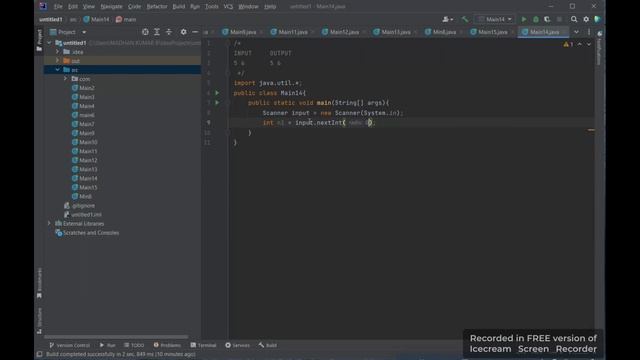640x360 pixels.
Task: Open the Main14 run configuration dropdown
Action: [495, 19]
